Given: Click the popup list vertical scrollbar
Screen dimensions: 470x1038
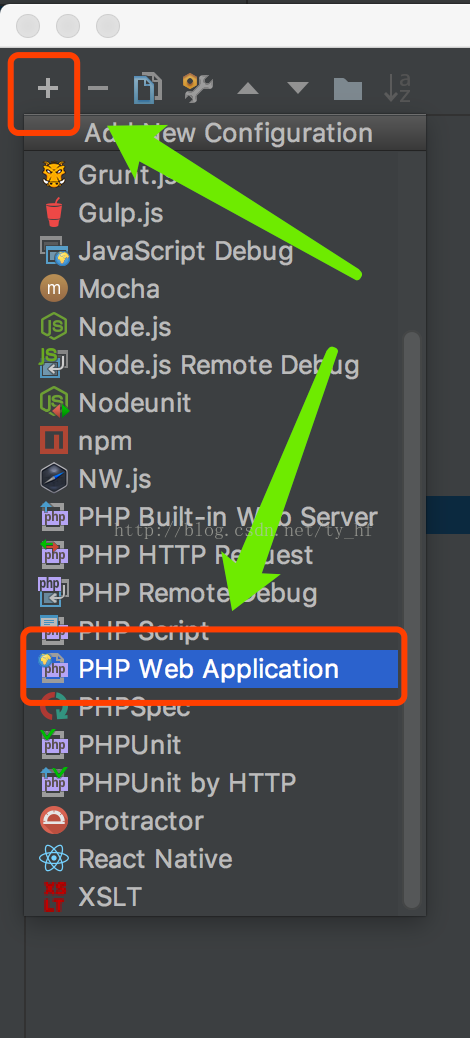Looking at the screenshot, I should tap(412, 620).
